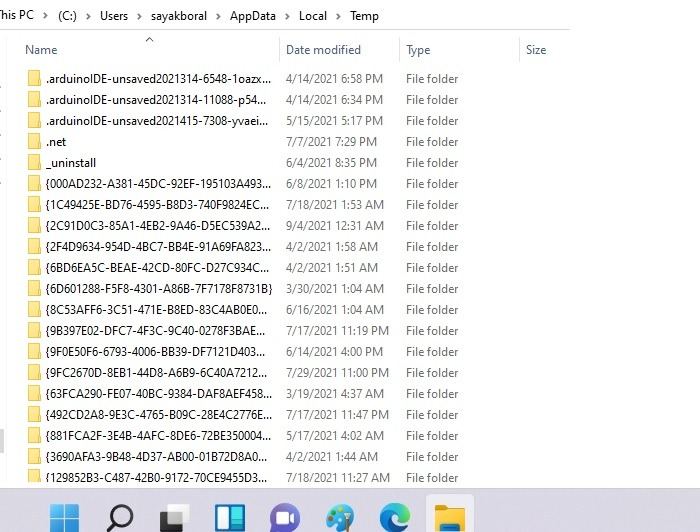Screen dimensions: 700x532
Task: Sort by Name column header
Action: [41, 50]
